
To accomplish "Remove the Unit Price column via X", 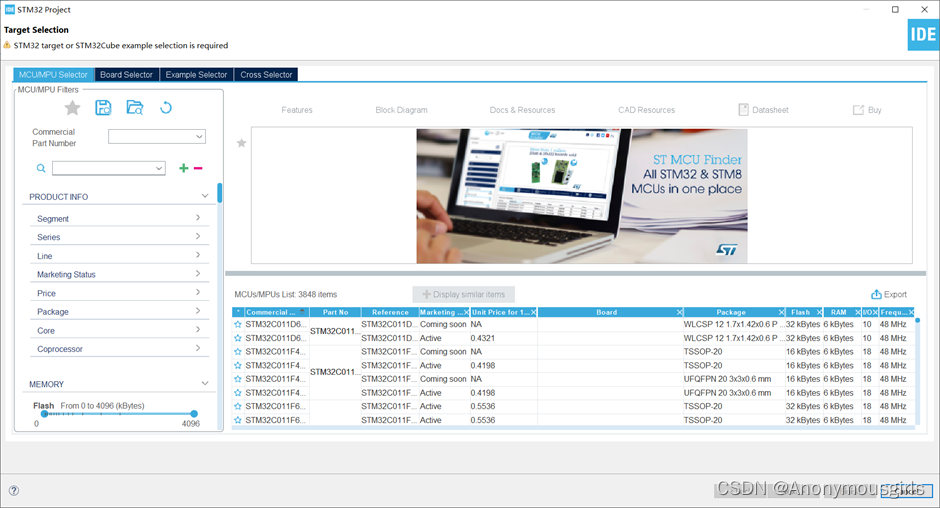I will coord(534,312).
